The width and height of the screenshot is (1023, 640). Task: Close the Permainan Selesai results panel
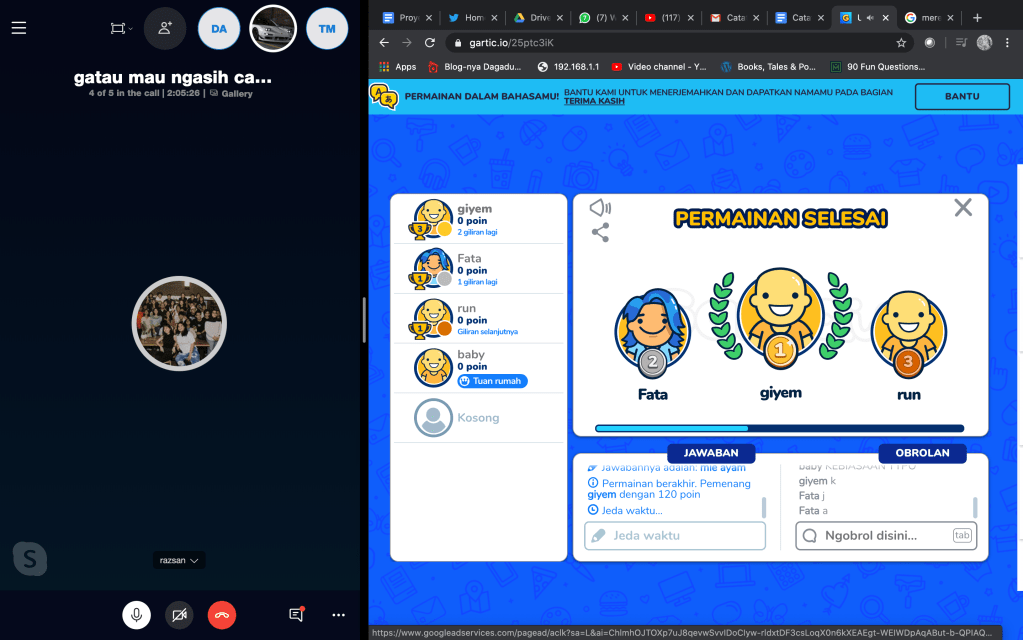click(962, 207)
